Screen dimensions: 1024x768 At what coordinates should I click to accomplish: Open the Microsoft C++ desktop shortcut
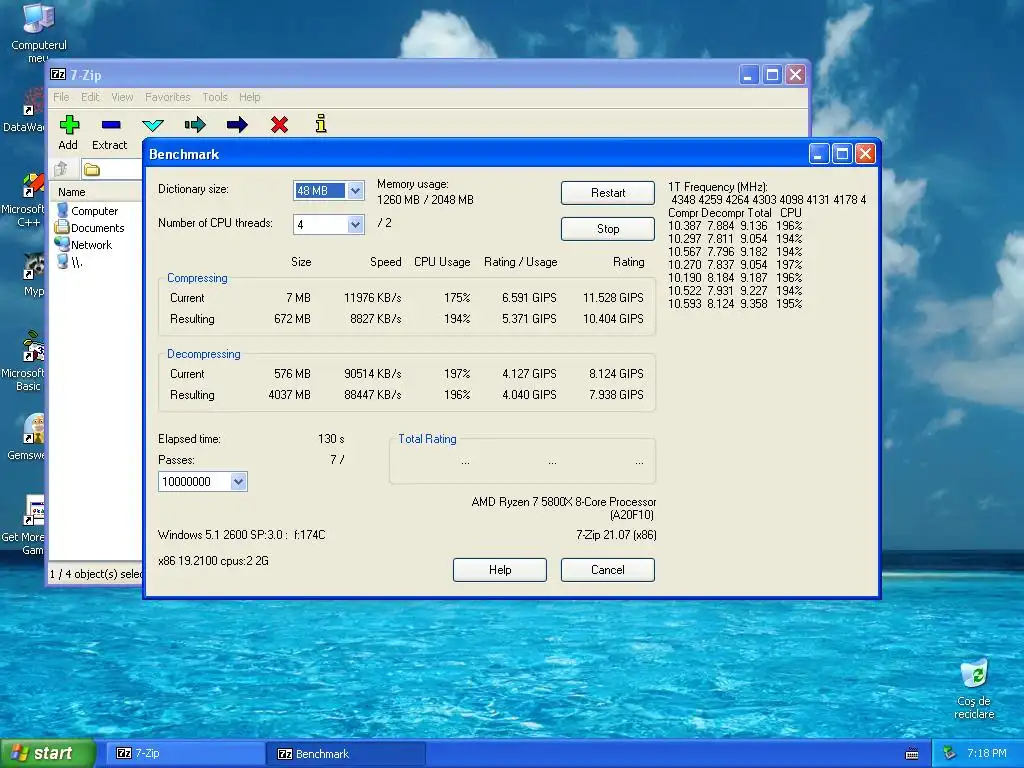pos(24,200)
